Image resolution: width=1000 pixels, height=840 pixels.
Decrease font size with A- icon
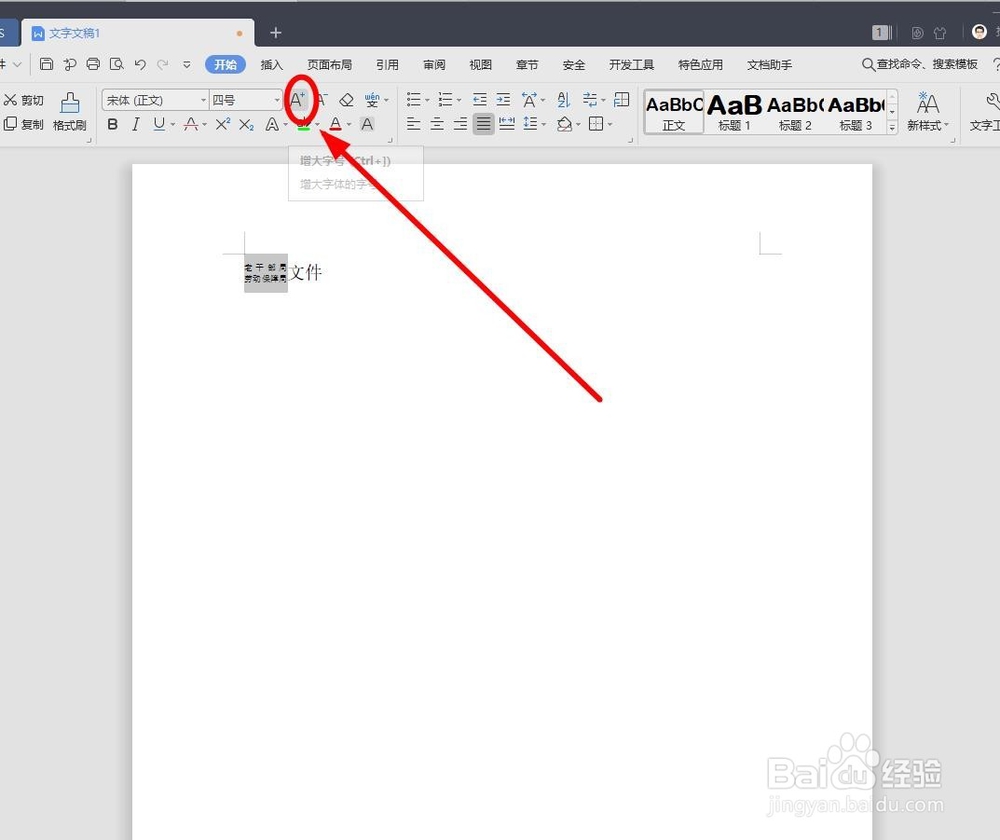(x=322, y=99)
